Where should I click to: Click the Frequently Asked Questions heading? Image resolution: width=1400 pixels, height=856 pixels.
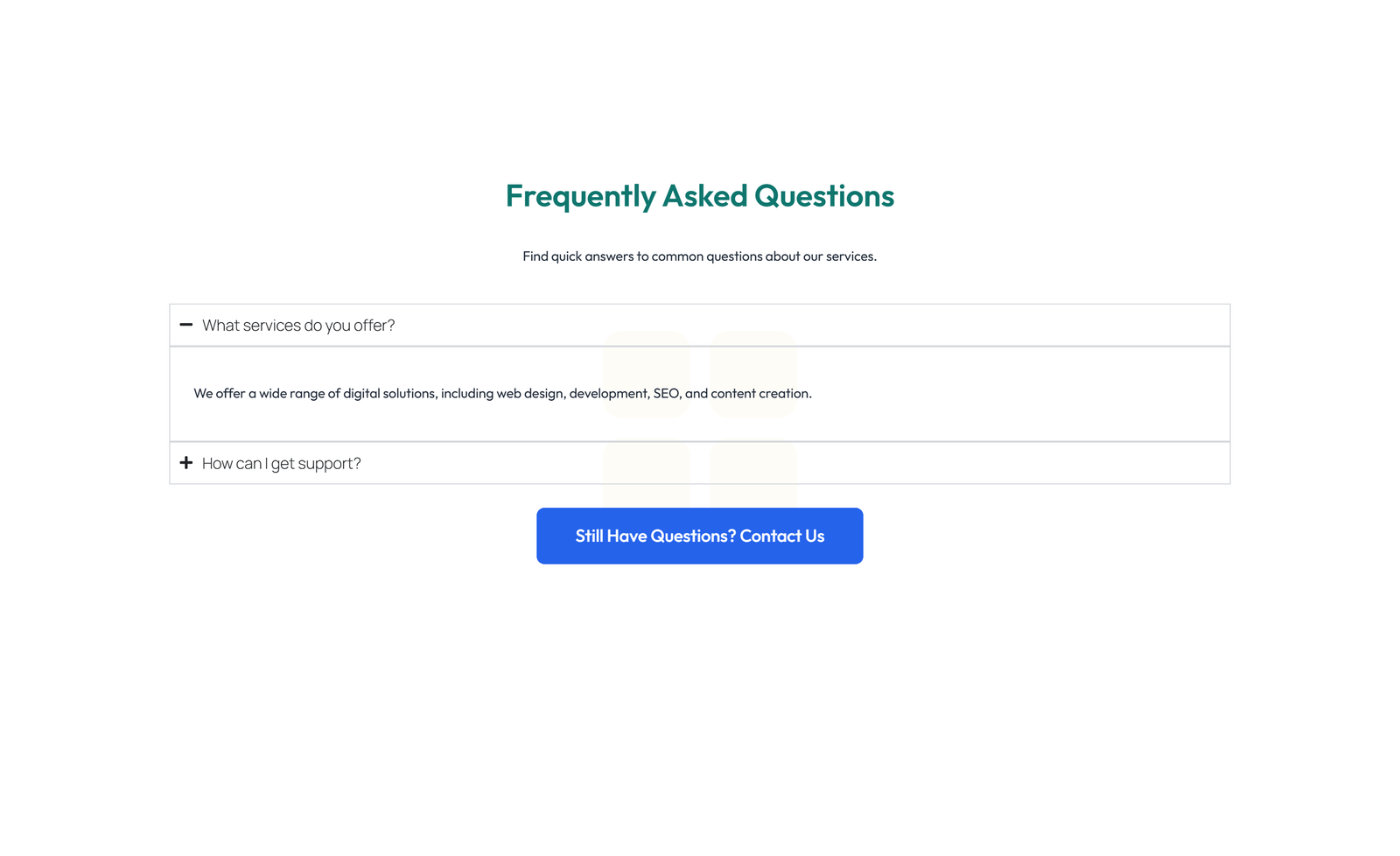coord(699,196)
